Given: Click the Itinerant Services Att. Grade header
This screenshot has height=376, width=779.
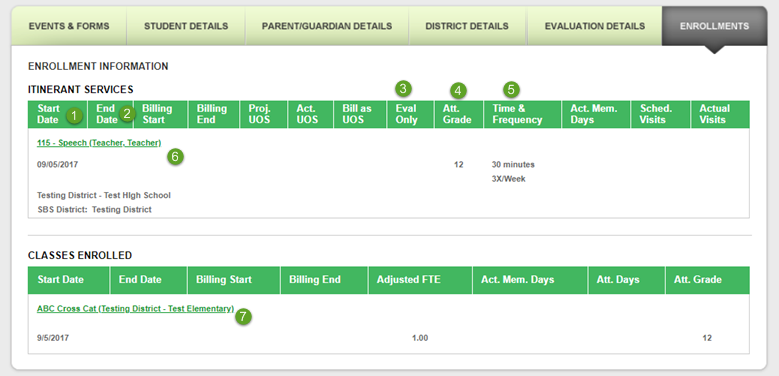Looking at the screenshot, I should (x=459, y=114).
